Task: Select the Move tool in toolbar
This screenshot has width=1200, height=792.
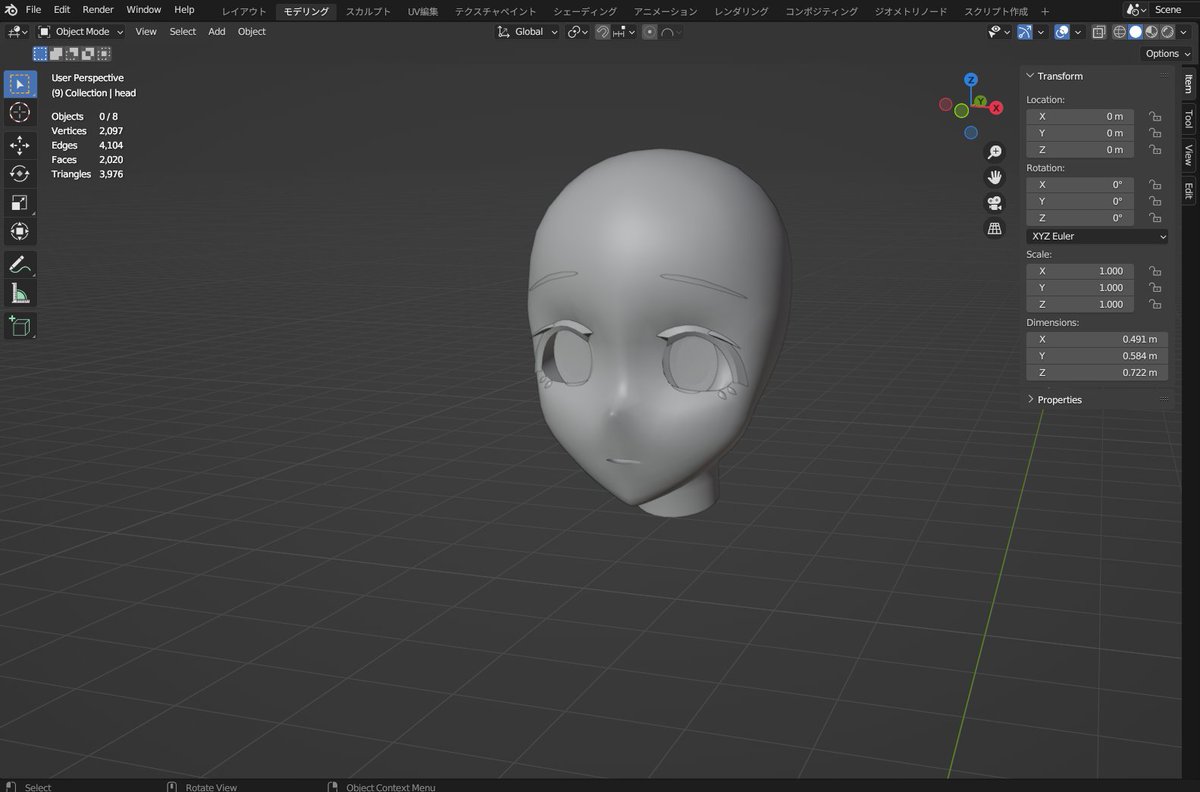Action: [x=20, y=145]
